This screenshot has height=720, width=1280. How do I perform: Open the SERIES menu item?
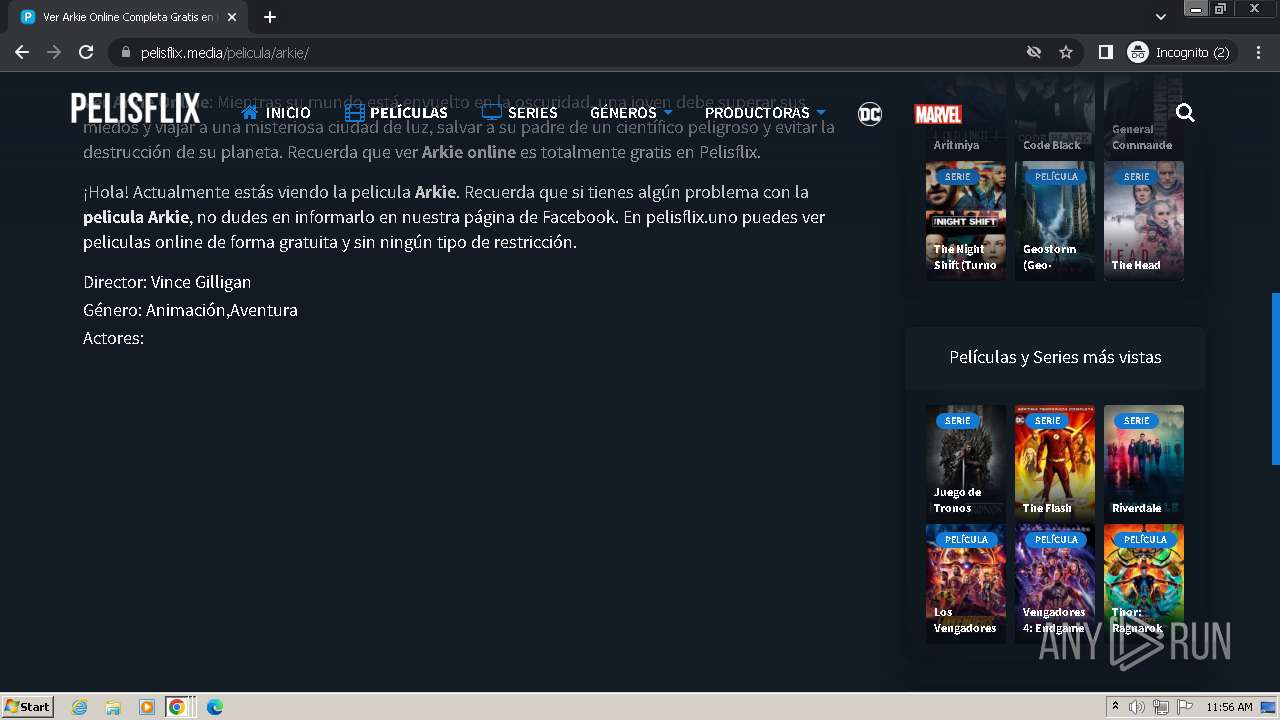point(519,112)
